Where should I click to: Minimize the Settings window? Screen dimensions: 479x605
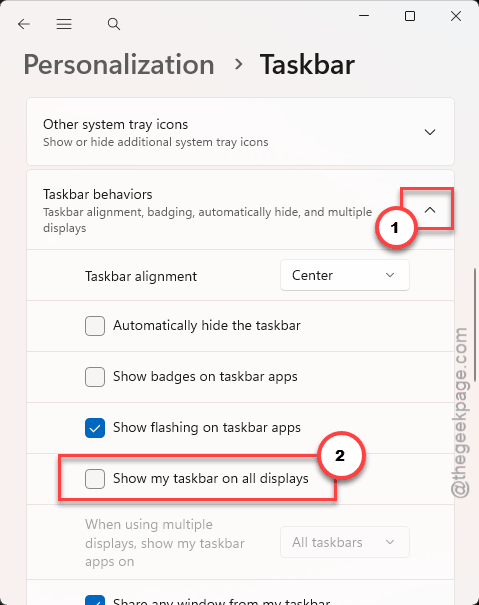tap(364, 16)
